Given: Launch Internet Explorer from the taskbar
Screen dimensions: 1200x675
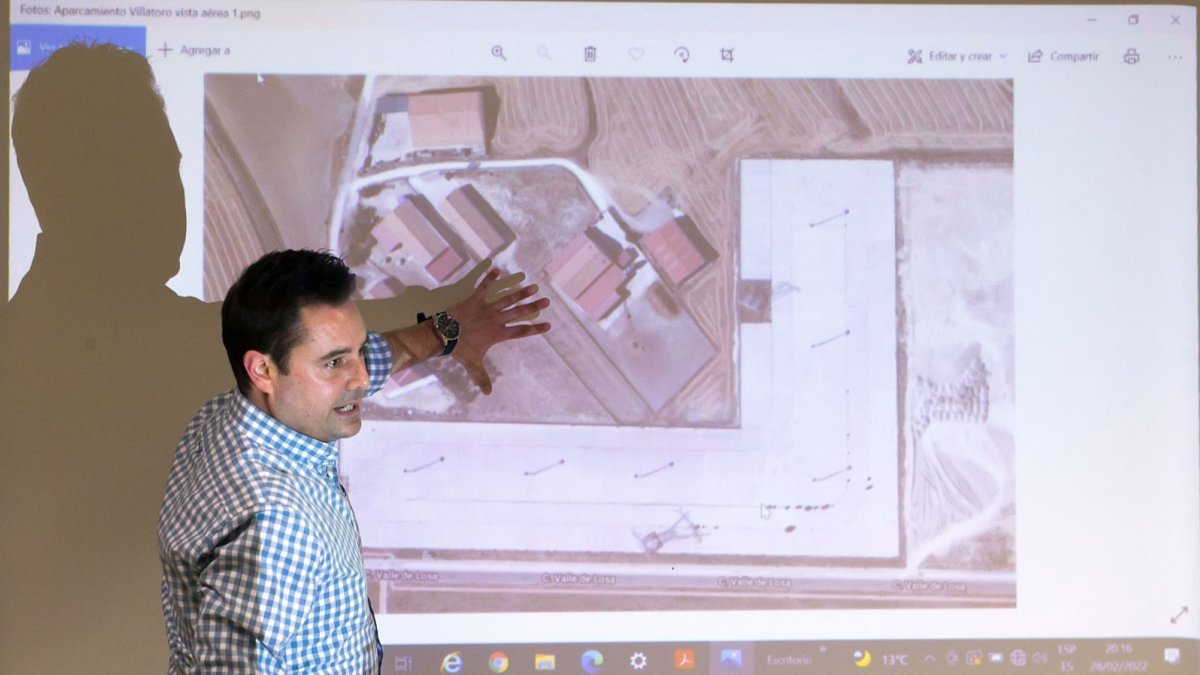Looking at the screenshot, I should (452, 662).
